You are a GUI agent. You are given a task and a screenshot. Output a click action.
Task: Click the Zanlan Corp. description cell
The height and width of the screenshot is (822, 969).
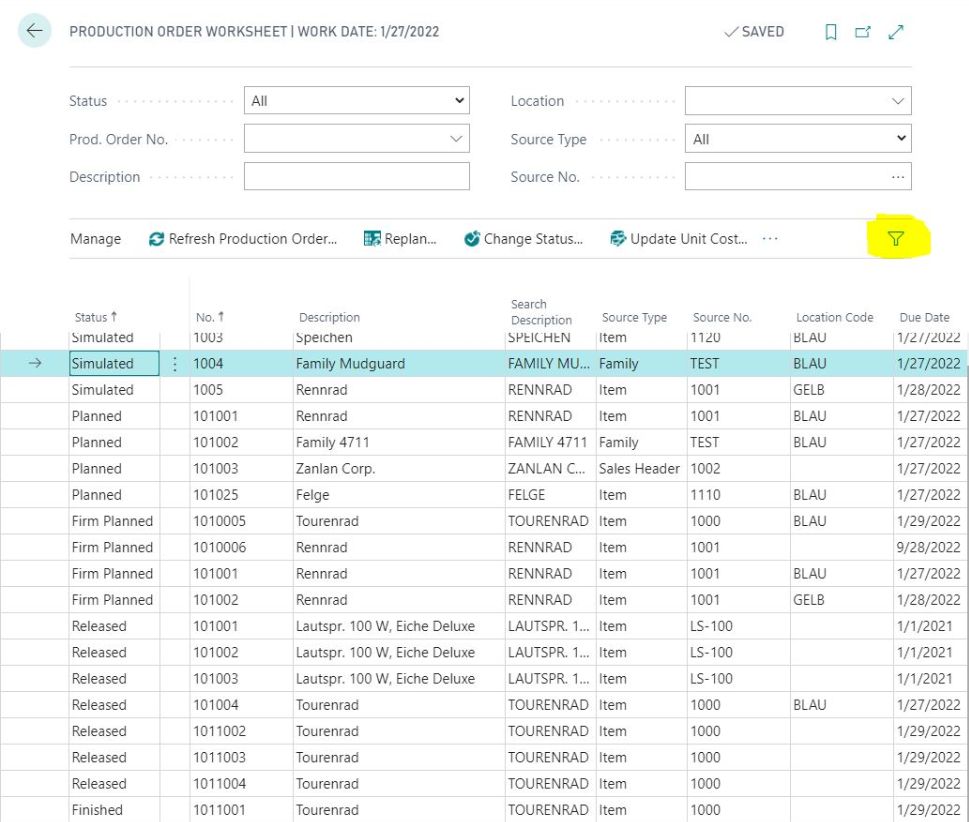click(x=399, y=468)
